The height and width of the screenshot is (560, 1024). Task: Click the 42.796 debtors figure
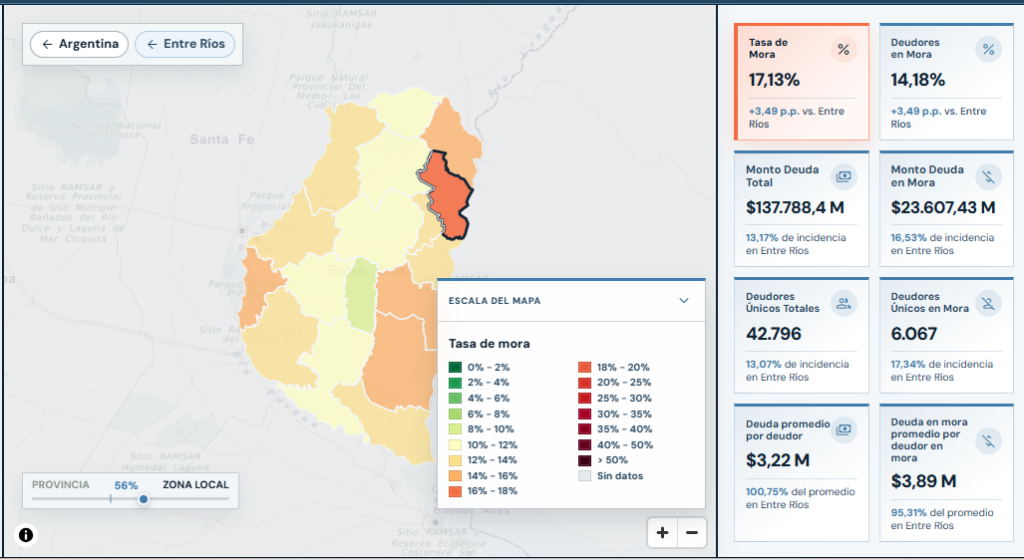(774, 334)
